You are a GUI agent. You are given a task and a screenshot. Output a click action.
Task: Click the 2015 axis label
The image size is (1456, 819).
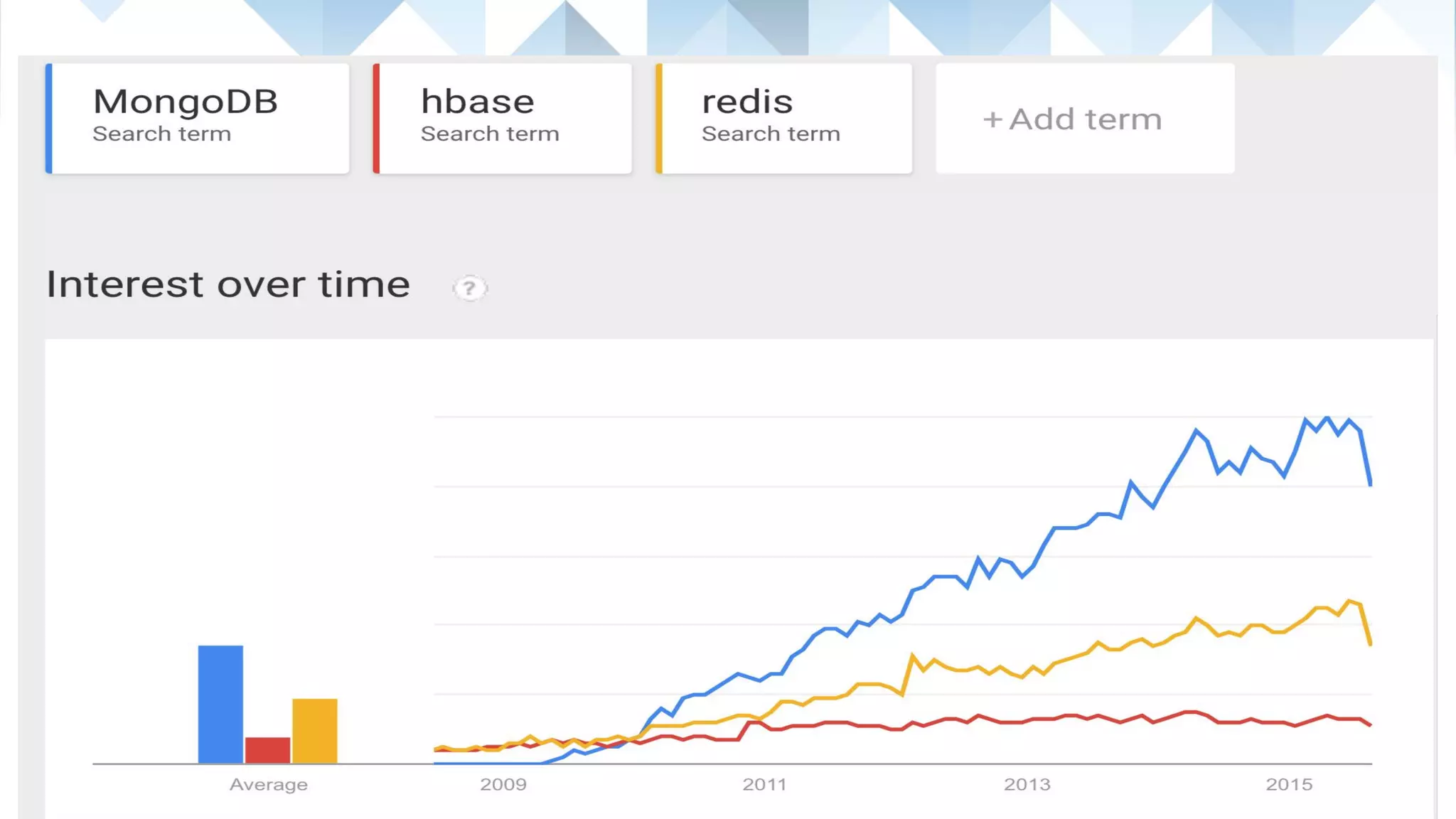tap(1289, 785)
